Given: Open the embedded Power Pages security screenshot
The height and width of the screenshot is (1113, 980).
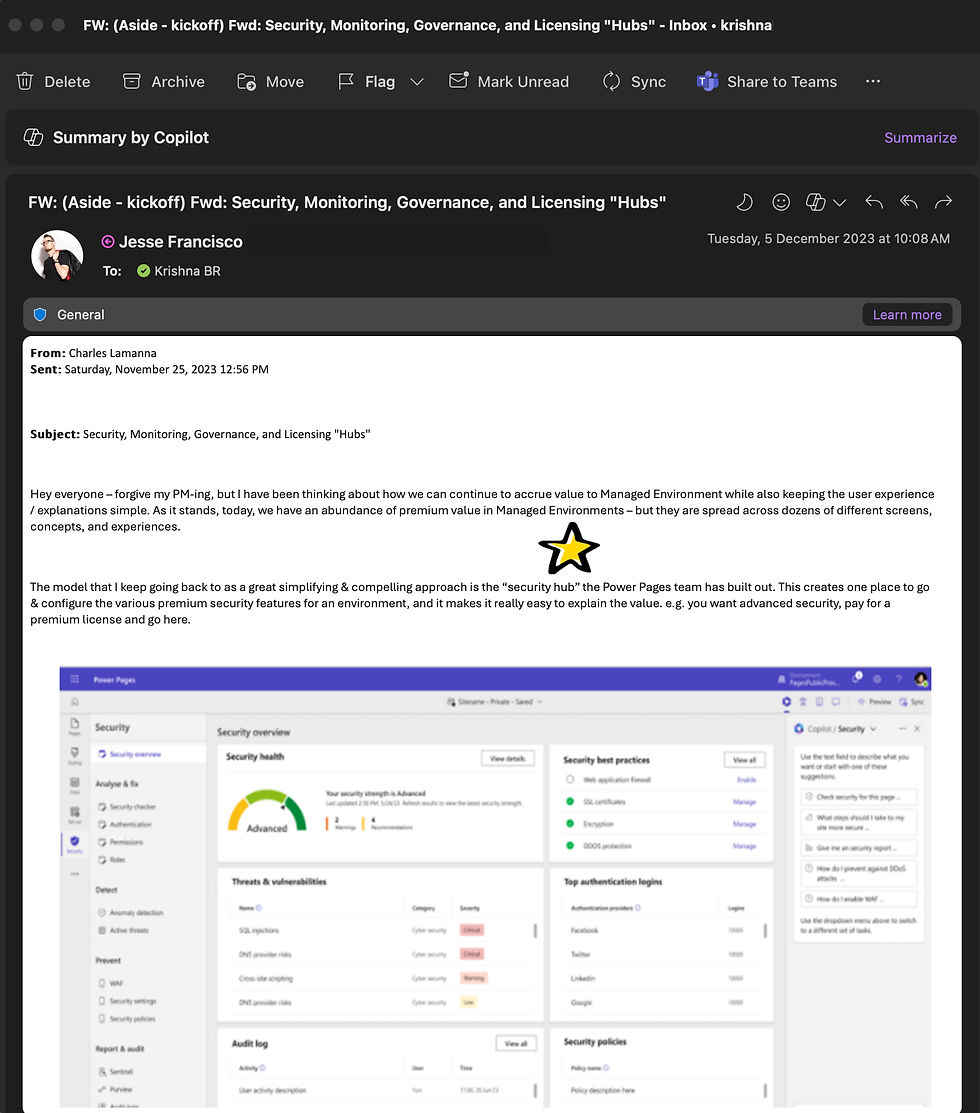Looking at the screenshot, I should 495,887.
